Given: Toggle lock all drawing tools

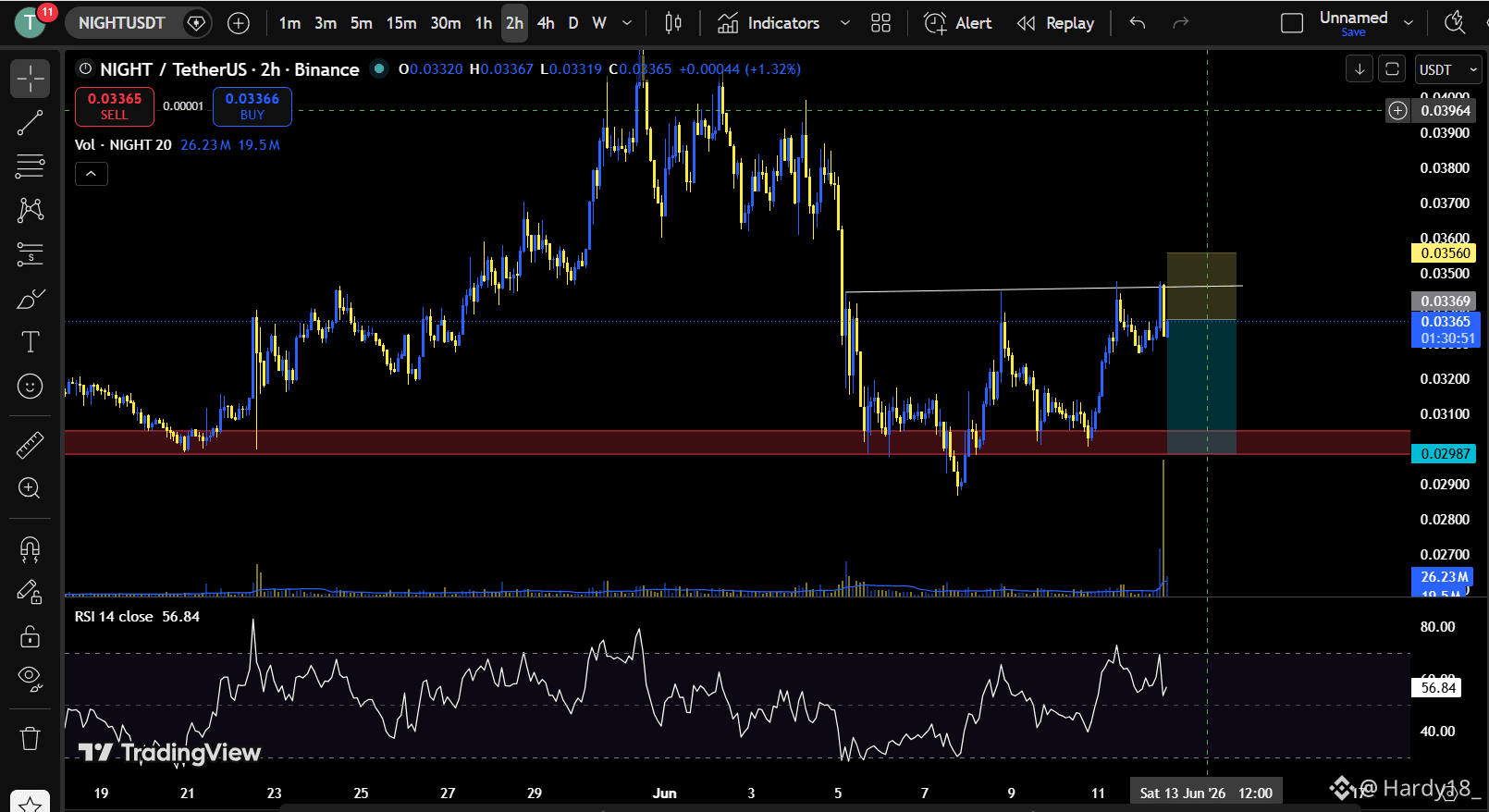Looking at the screenshot, I should (x=30, y=636).
